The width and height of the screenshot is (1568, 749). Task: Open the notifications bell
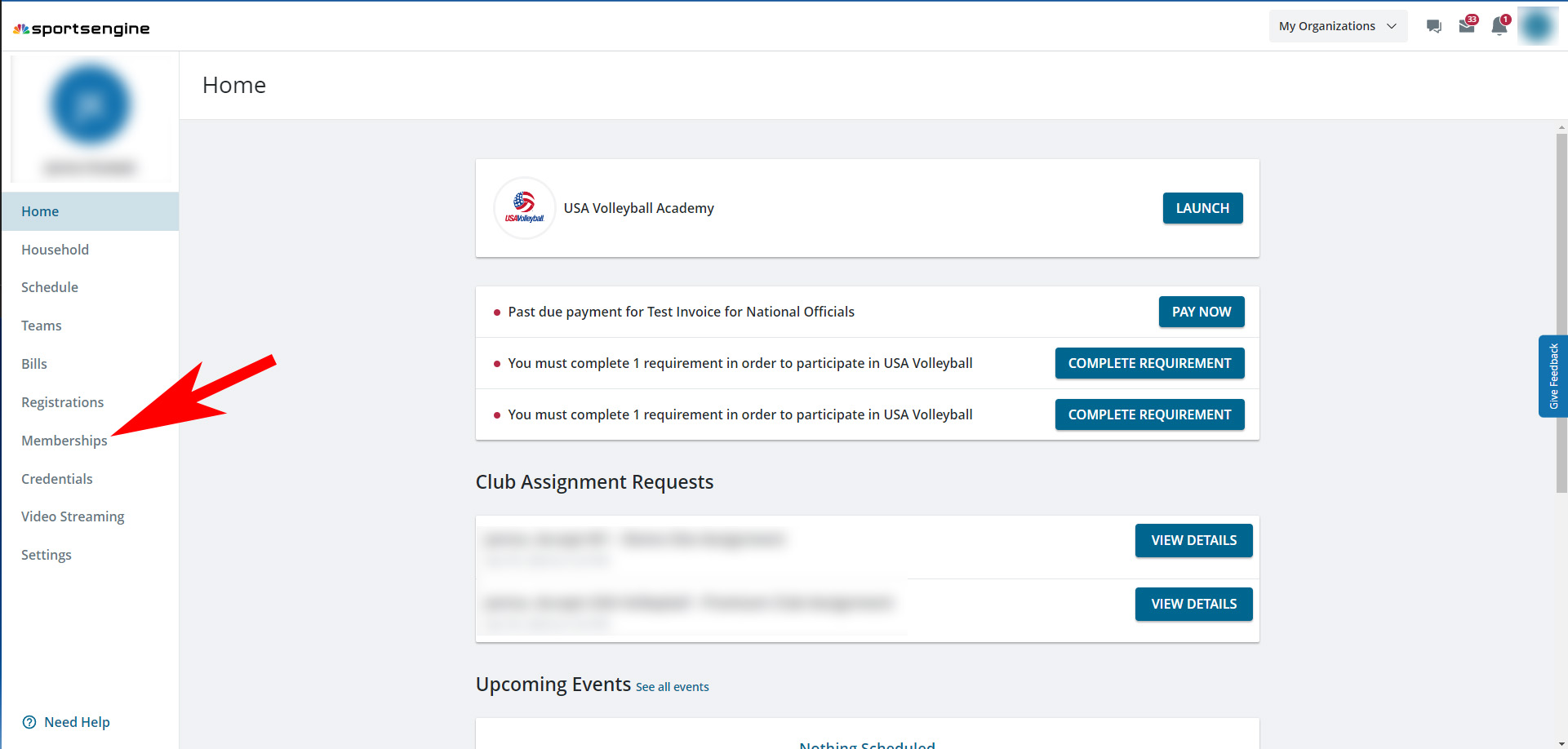pos(1499,26)
